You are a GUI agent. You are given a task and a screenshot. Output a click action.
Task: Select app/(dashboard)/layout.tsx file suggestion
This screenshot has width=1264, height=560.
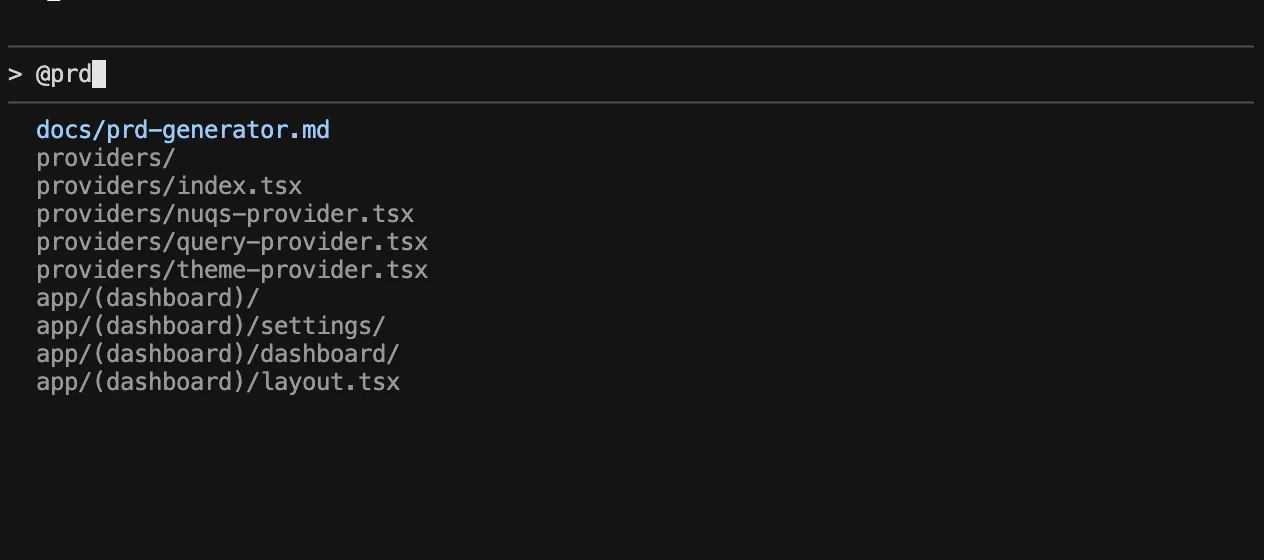click(218, 382)
